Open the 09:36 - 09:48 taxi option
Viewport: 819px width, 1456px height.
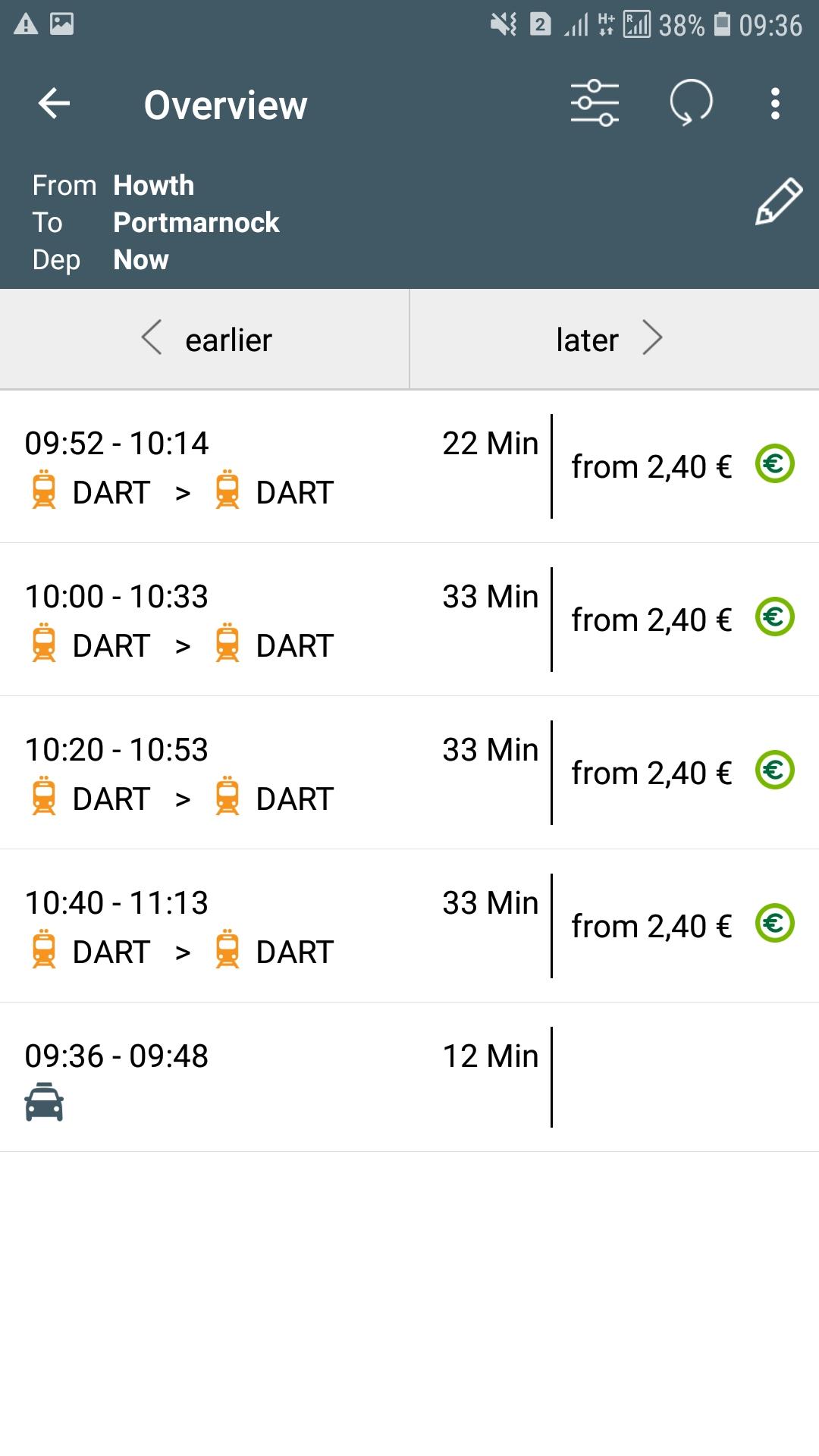[x=273, y=1077]
